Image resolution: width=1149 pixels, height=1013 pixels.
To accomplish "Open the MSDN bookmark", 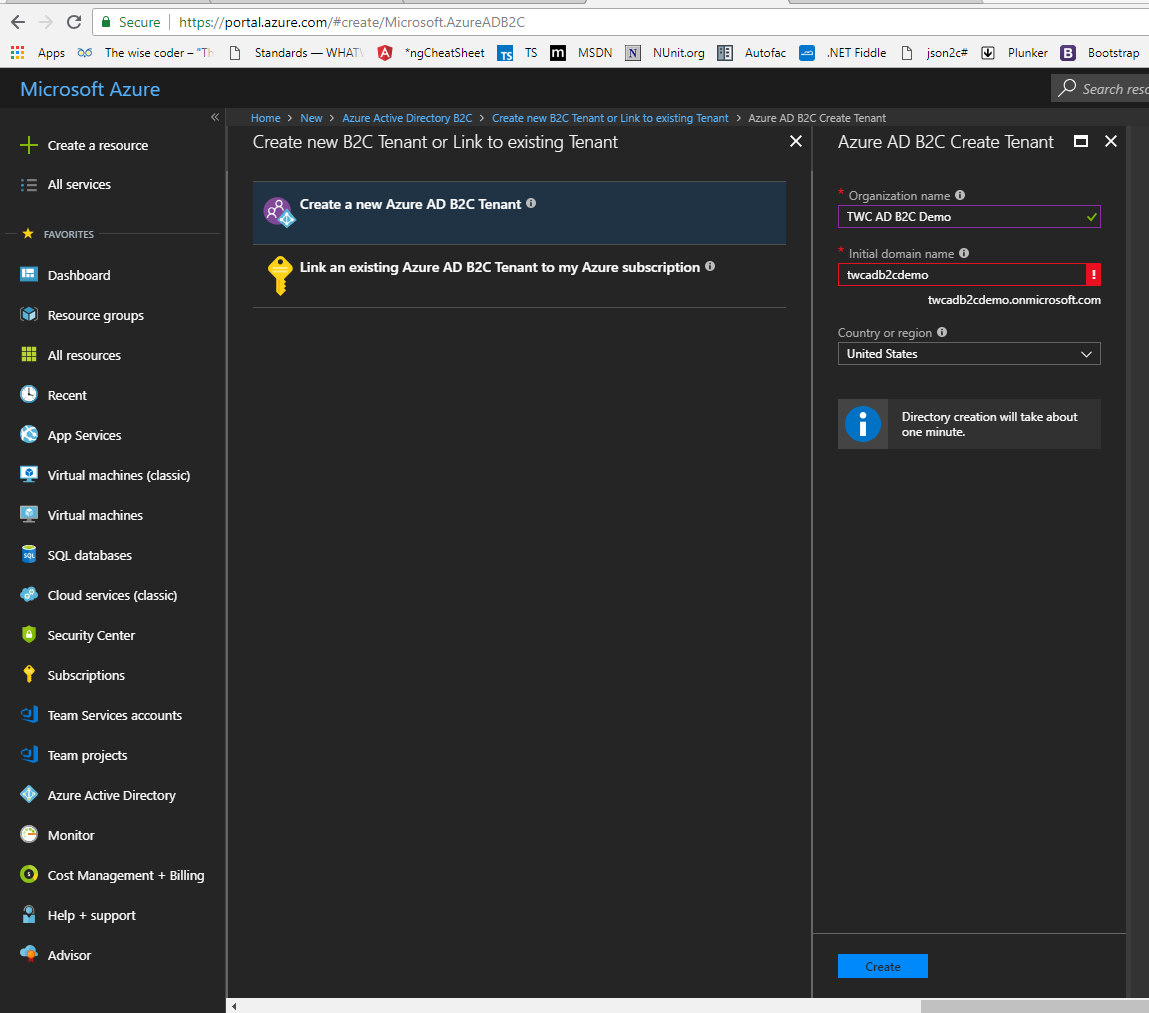I will (x=582, y=53).
